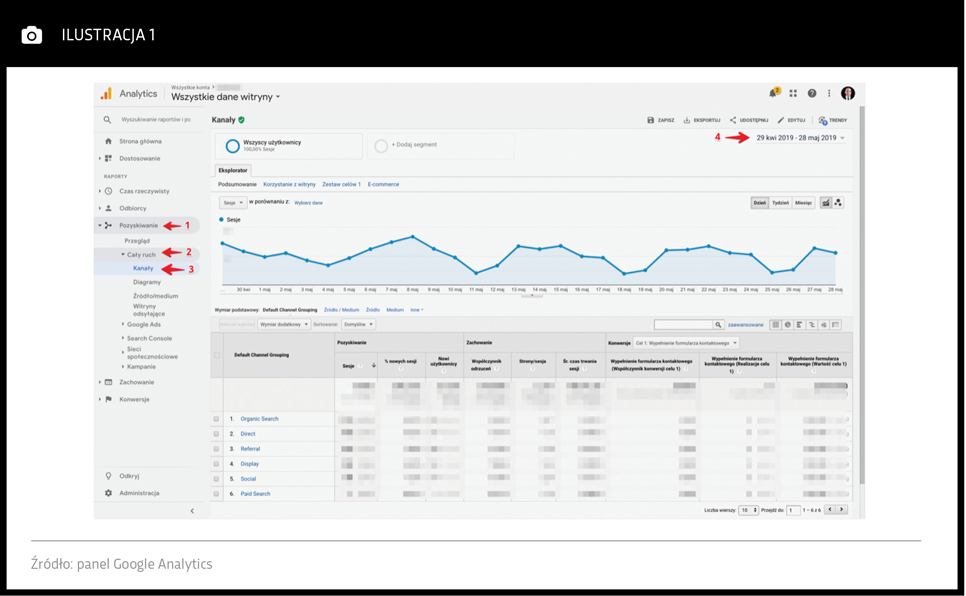Click the Eksportuj export icon
The width and height of the screenshot is (966, 596).
pos(687,120)
